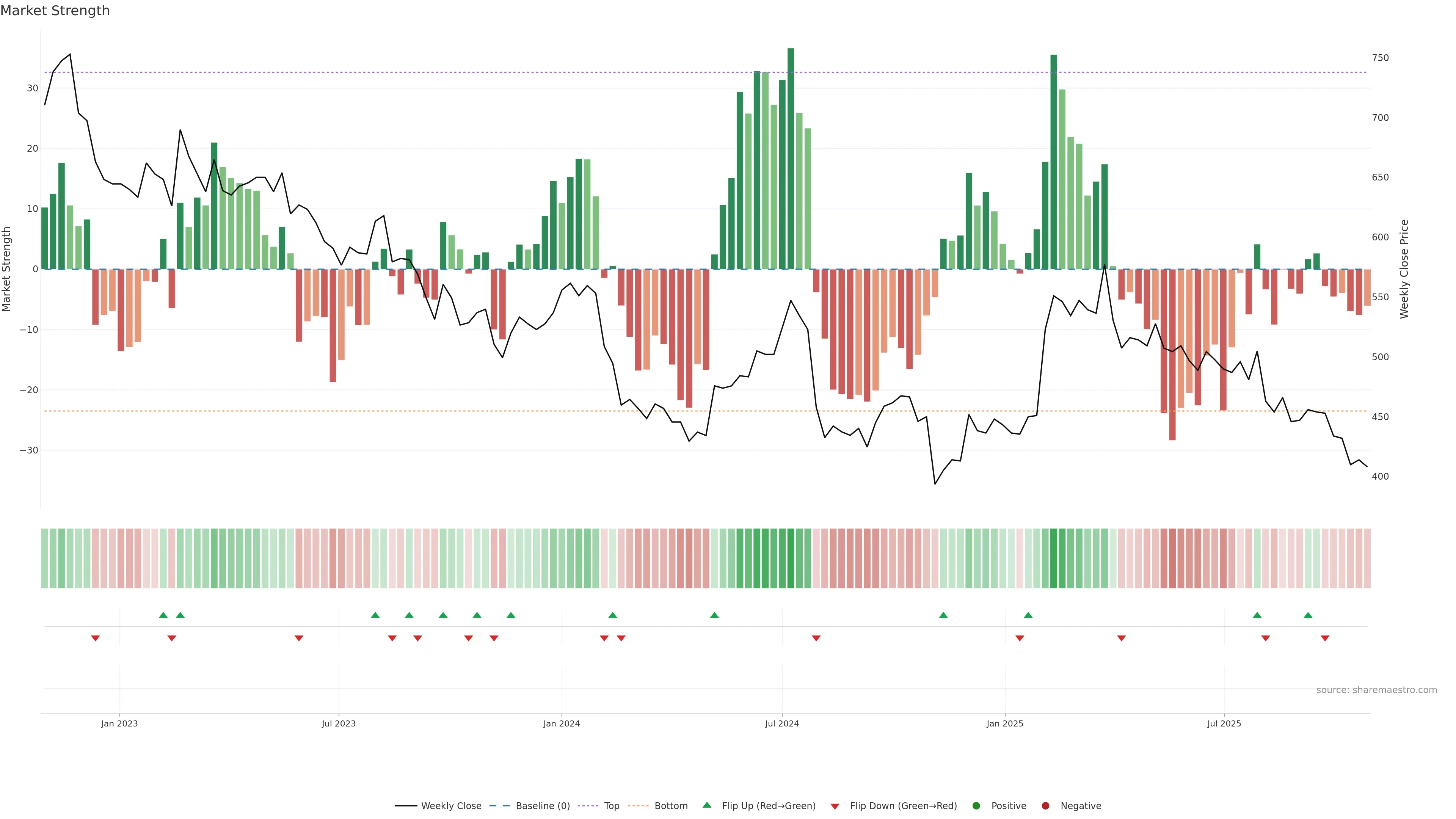Viewport: 1456px width, 819px height.
Task: Click the sharemaestro.com source text
Action: coord(1376,690)
